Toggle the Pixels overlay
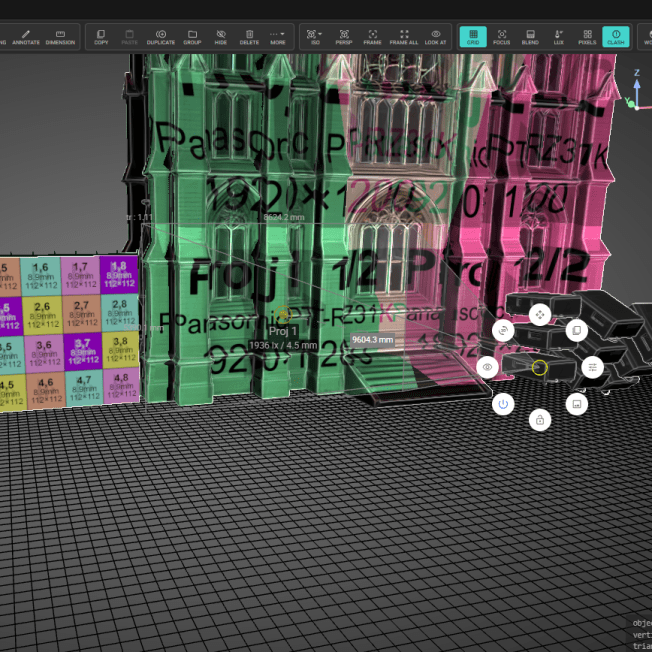 (587, 37)
